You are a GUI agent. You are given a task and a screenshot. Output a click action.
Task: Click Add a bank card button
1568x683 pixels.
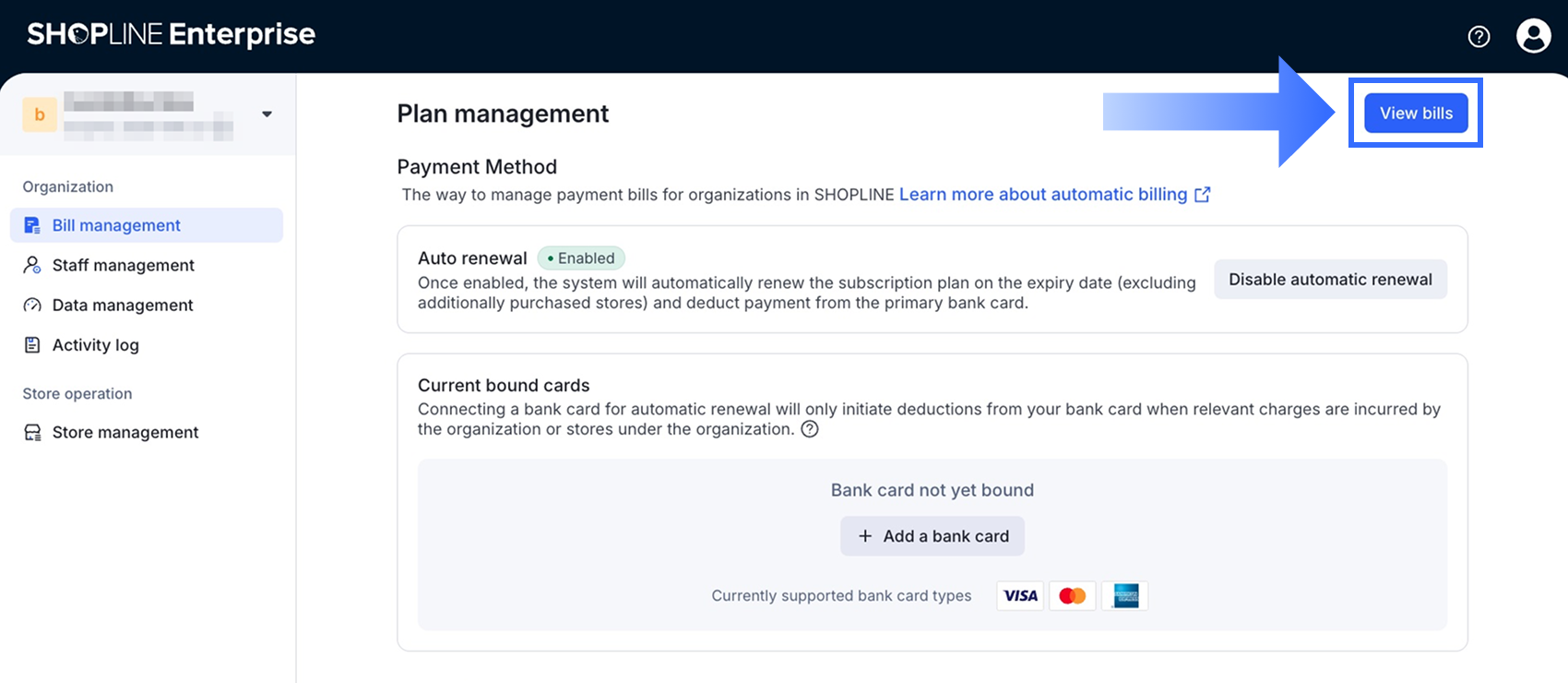click(932, 536)
